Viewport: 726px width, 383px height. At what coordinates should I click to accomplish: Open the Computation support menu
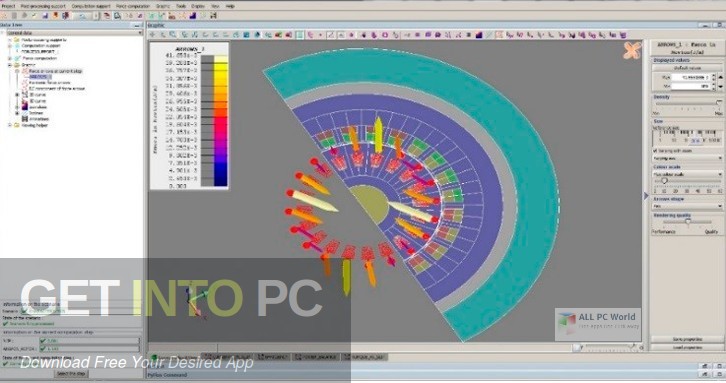(x=91, y=6)
